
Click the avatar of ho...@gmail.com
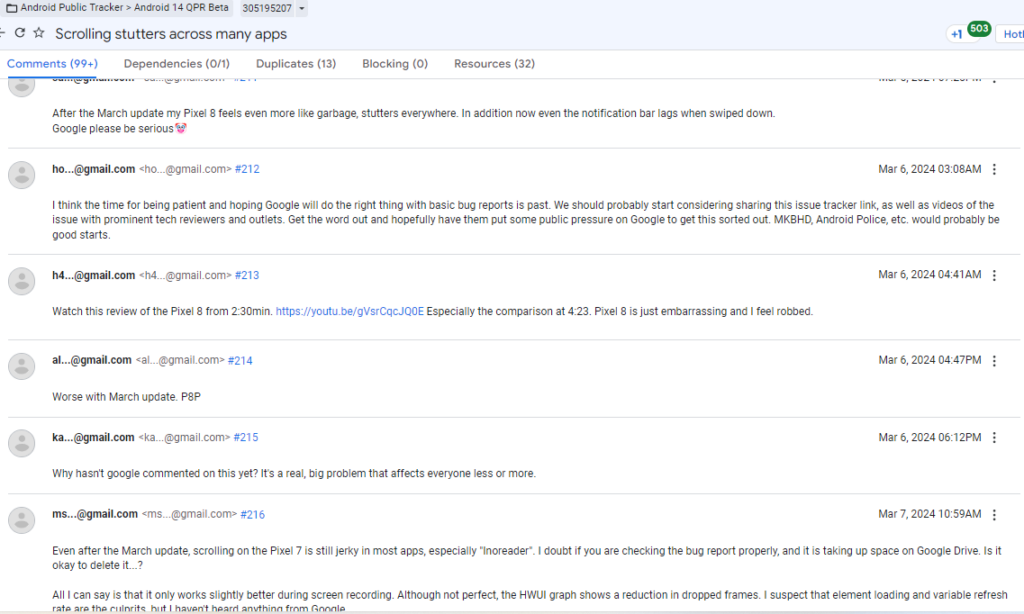[22, 175]
